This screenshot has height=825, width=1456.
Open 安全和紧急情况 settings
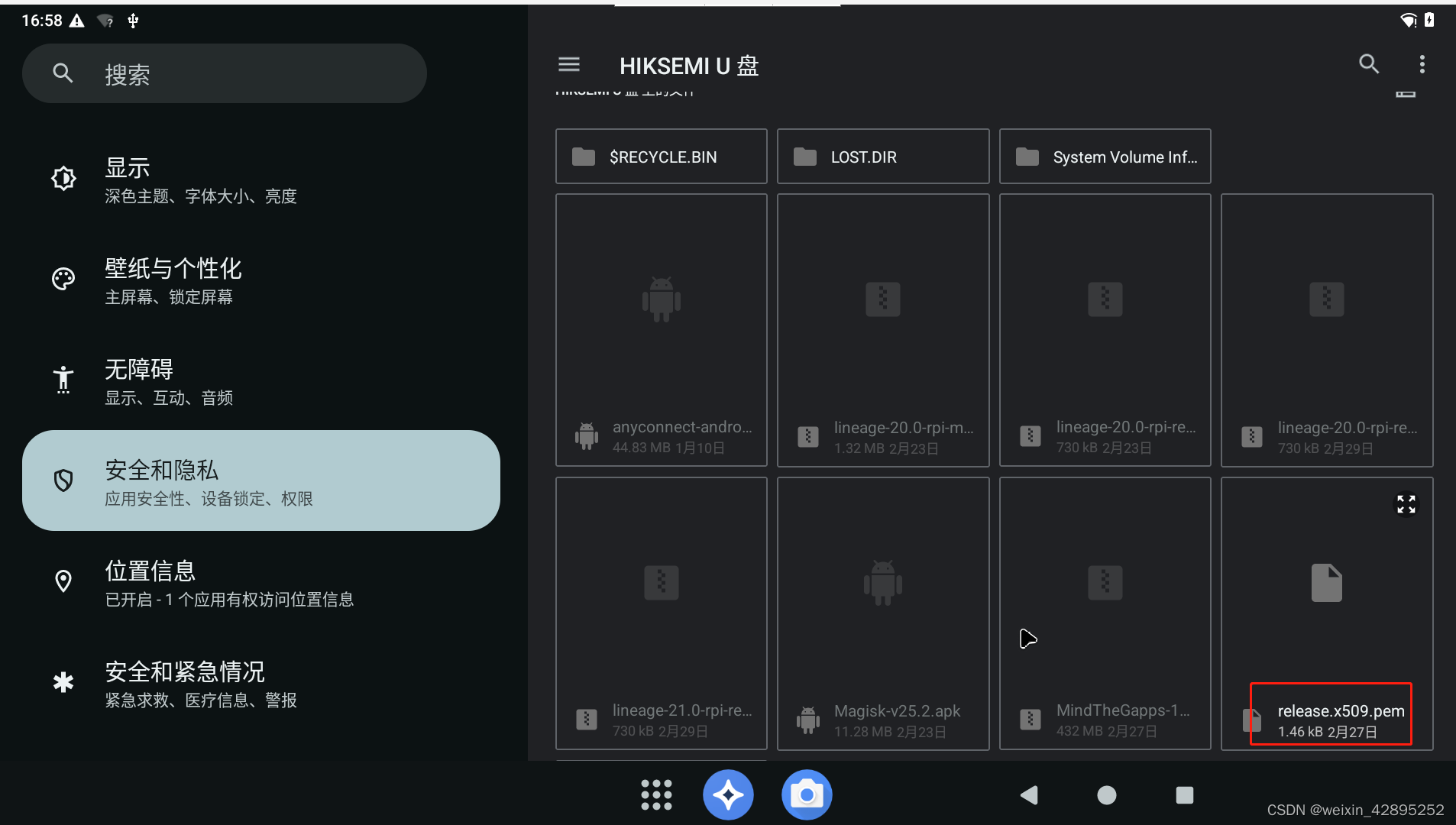[x=261, y=684]
